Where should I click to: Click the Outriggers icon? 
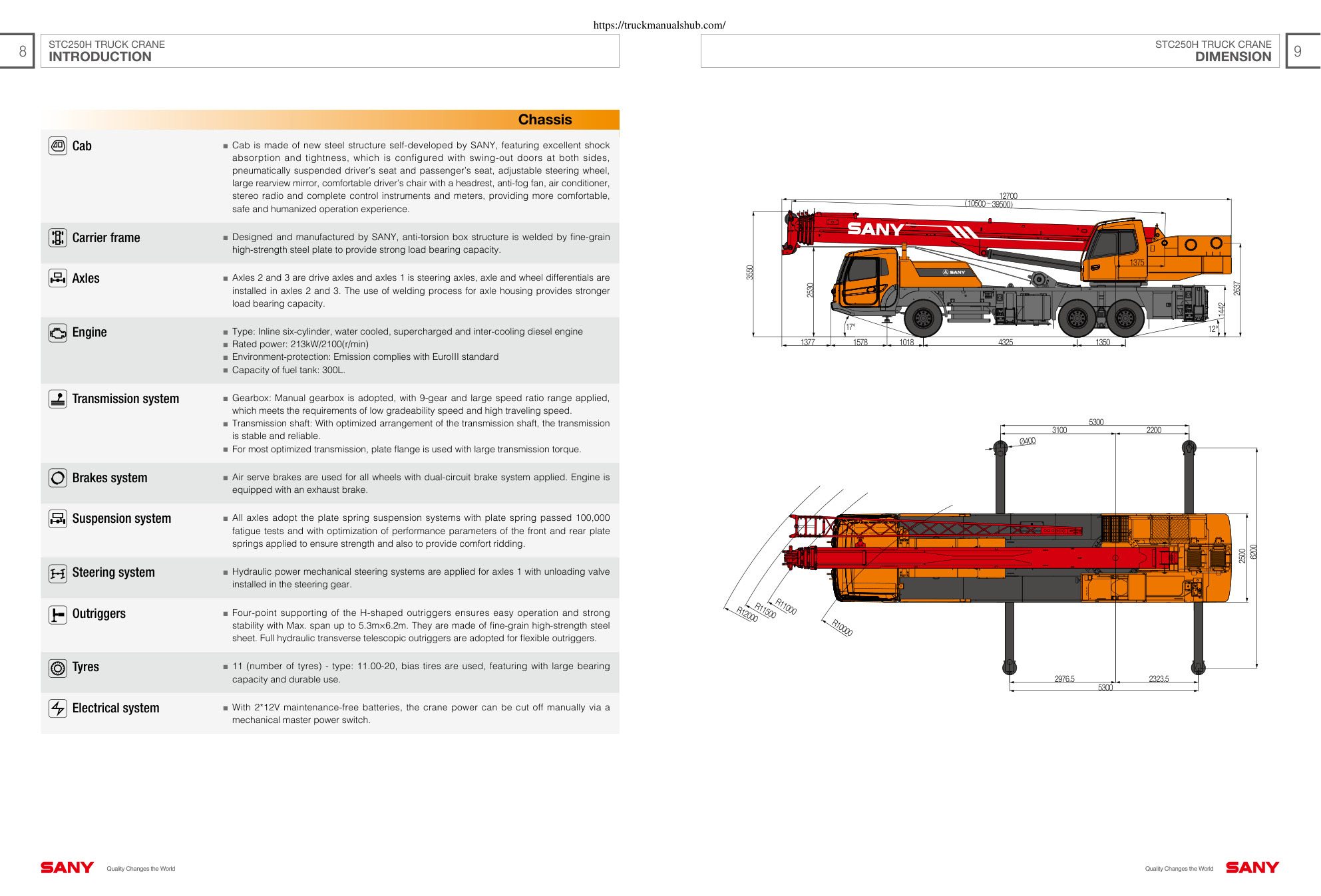click(58, 614)
